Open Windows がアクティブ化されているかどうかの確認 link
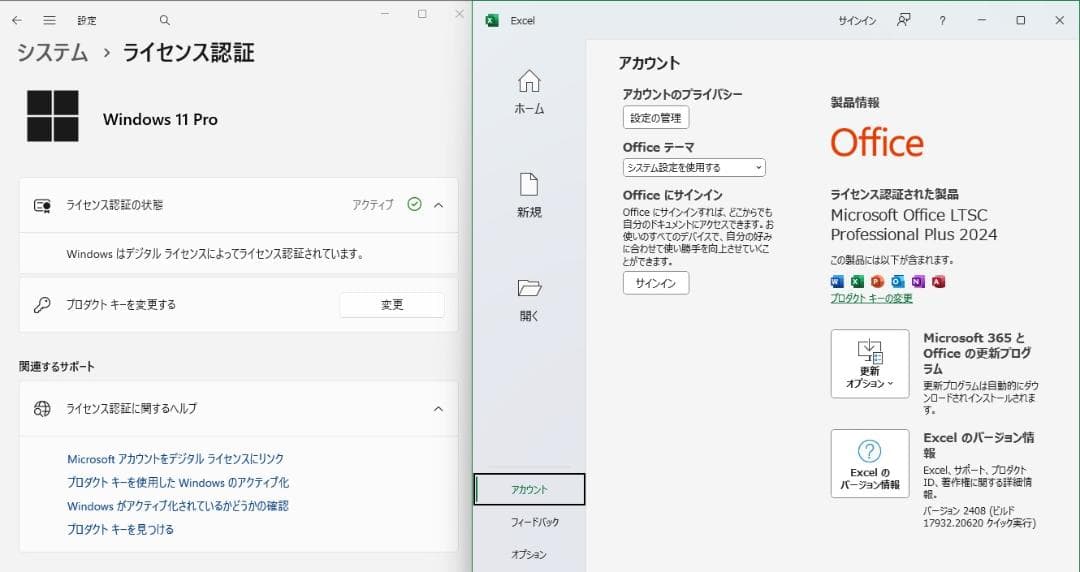The width and height of the screenshot is (1080, 572). point(178,506)
